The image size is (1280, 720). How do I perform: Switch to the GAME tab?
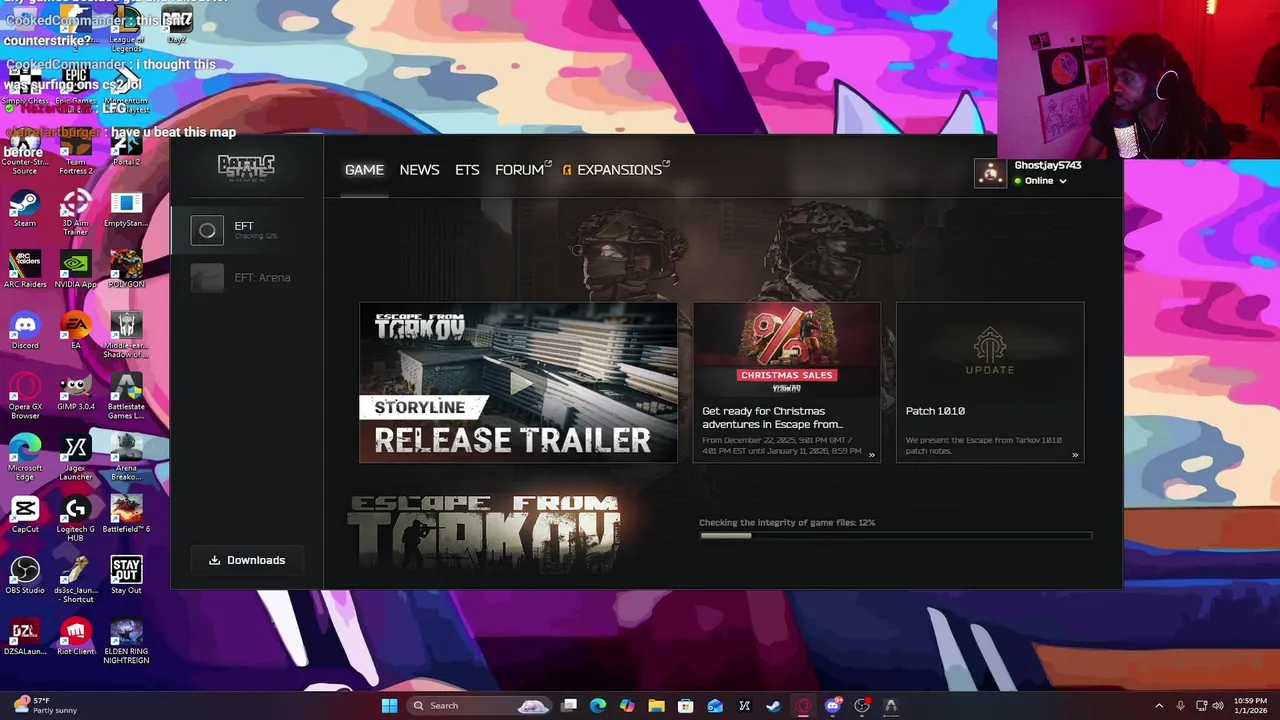[x=364, y=170]
